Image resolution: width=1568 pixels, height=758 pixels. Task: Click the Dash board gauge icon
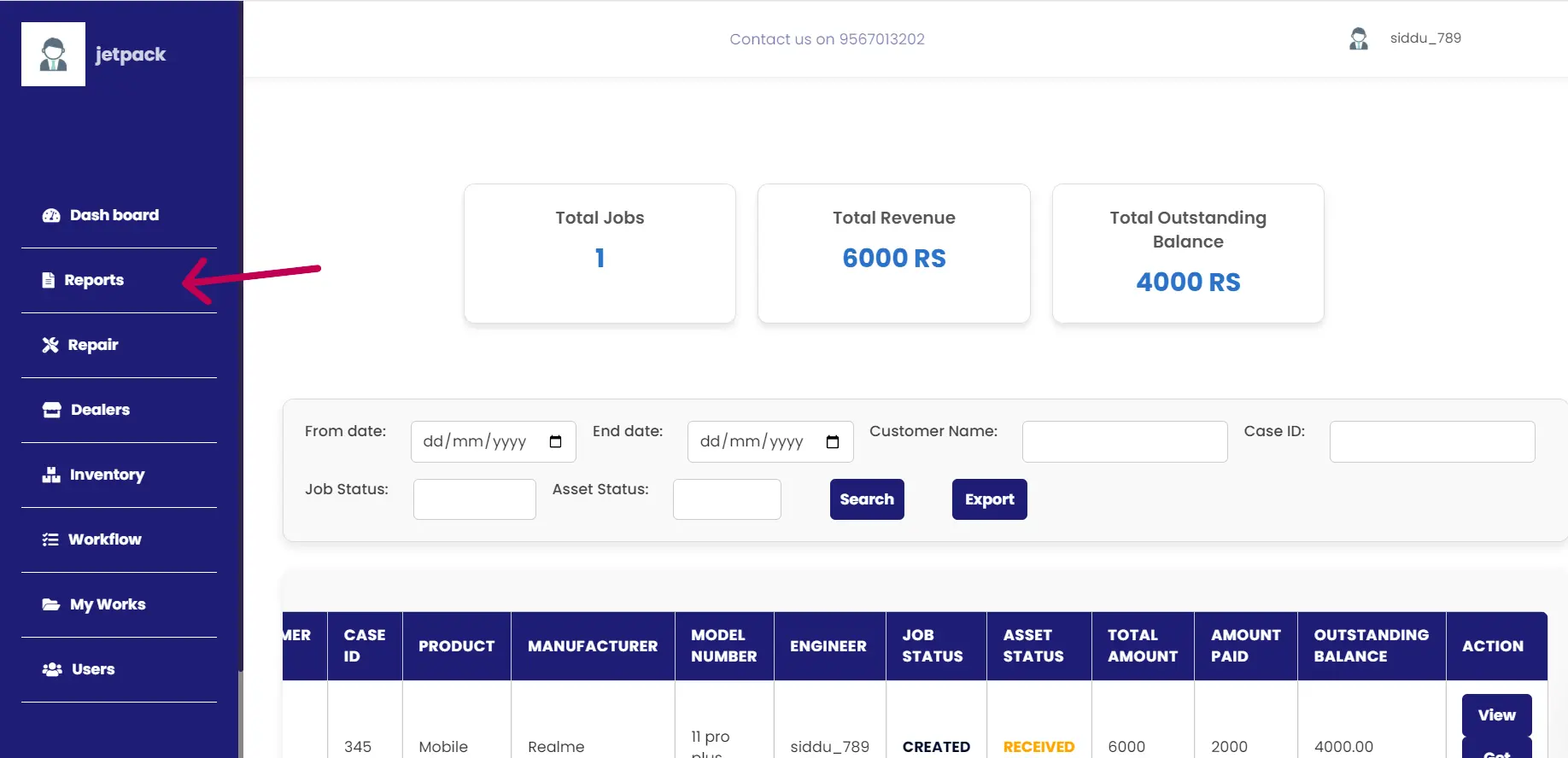pos(51,215)
